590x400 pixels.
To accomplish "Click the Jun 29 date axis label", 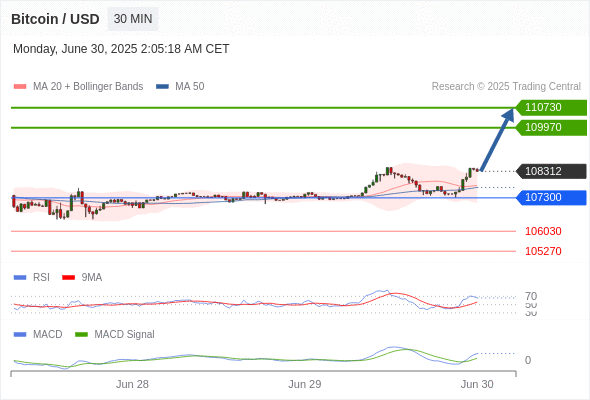I will [x=305, y=384].
